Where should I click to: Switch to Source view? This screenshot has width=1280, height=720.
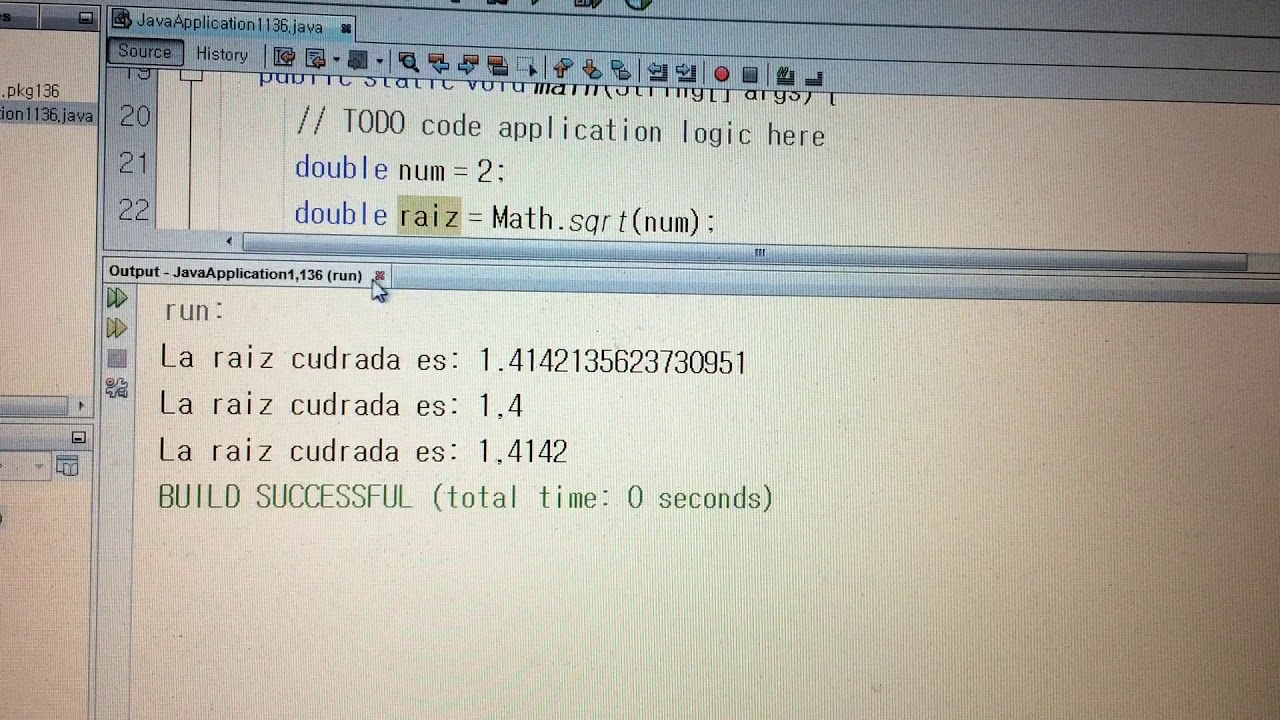145,53
